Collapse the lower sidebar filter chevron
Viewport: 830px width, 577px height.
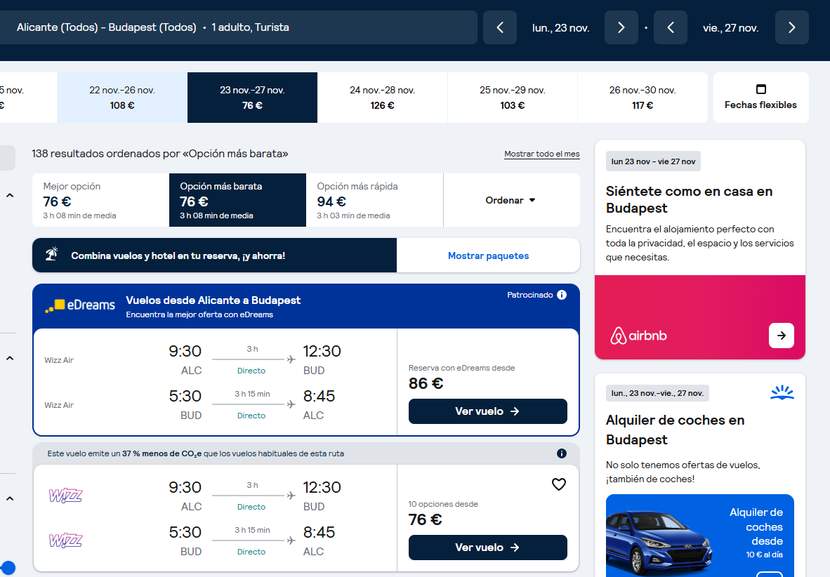(10, 499)
